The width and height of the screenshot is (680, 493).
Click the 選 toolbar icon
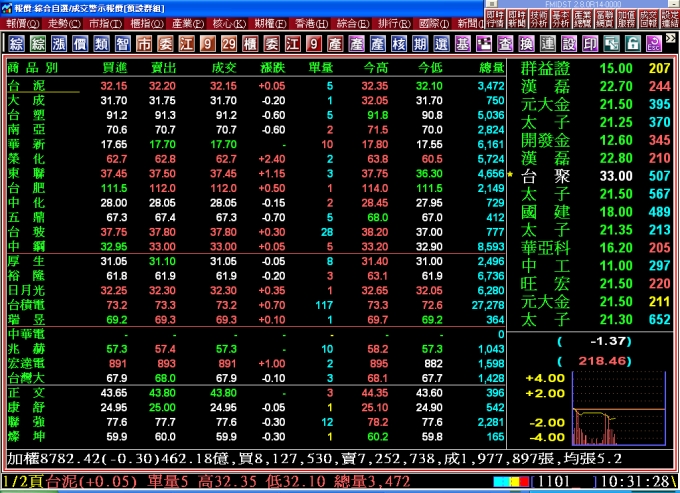point(441,43)
